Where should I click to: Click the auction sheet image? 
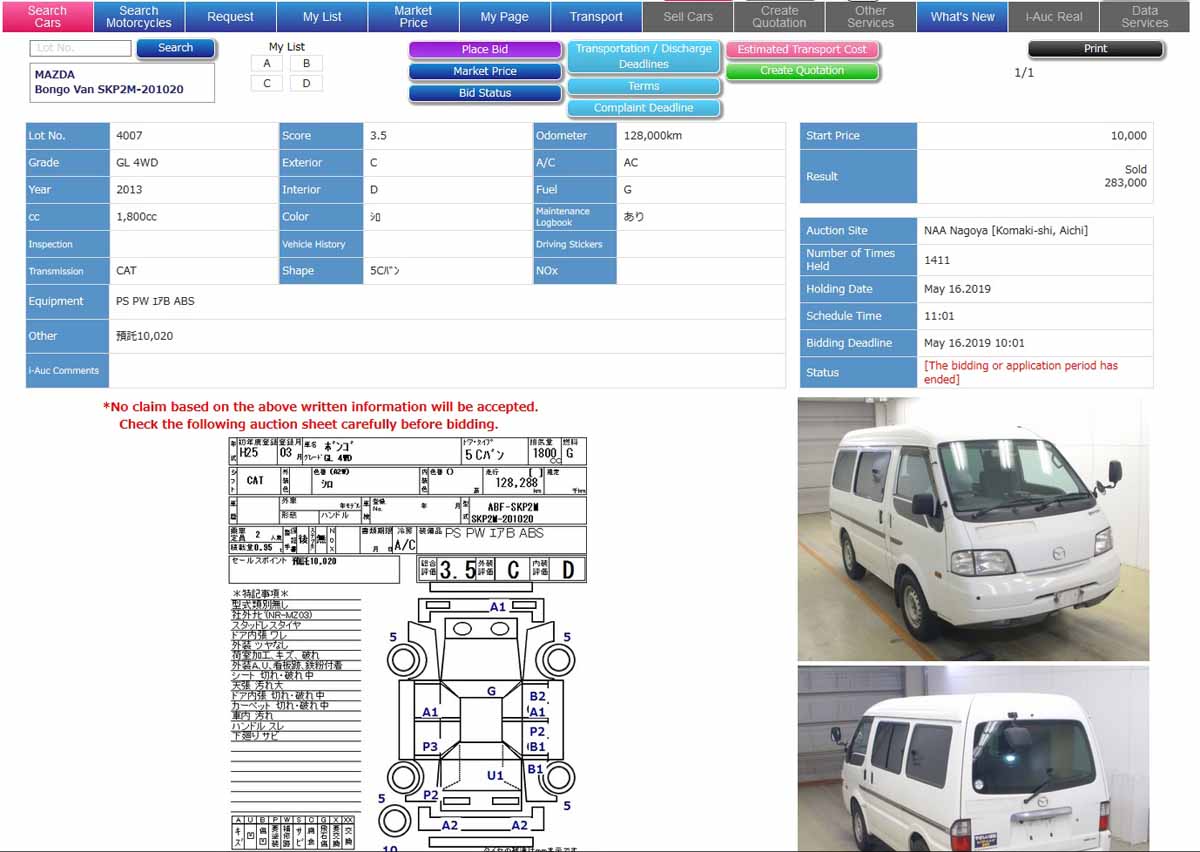click(x=408, y=643)
